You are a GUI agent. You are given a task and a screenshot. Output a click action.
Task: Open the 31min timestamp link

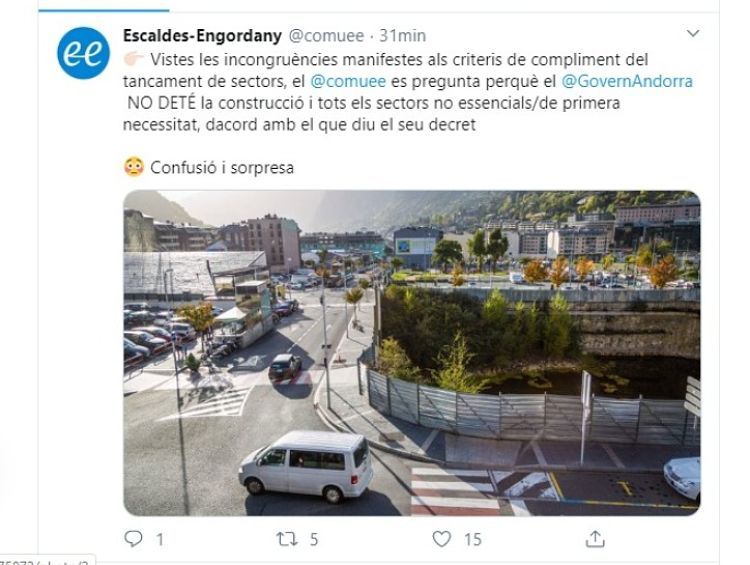402,36
